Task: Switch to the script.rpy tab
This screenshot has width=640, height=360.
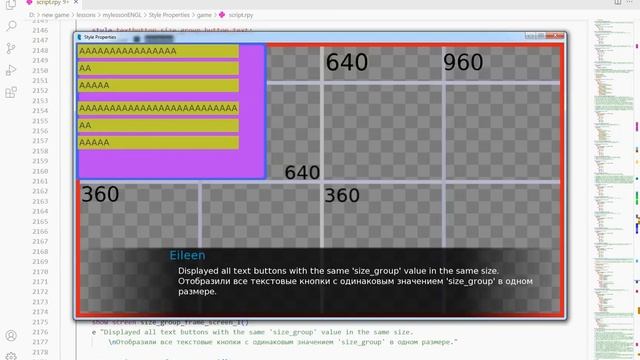Action: tap(52, 2)
